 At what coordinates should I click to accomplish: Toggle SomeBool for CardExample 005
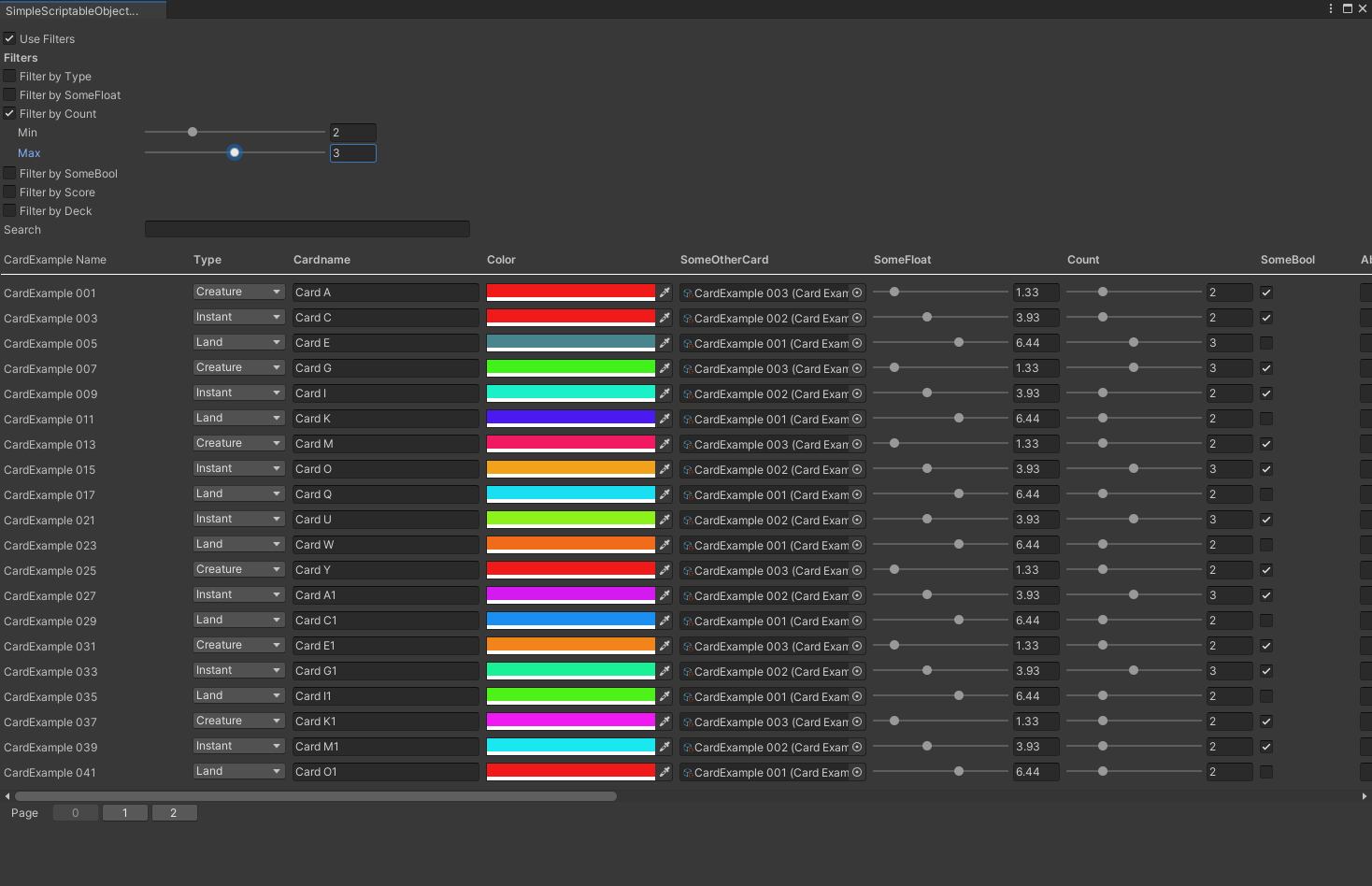[1266, 343]
